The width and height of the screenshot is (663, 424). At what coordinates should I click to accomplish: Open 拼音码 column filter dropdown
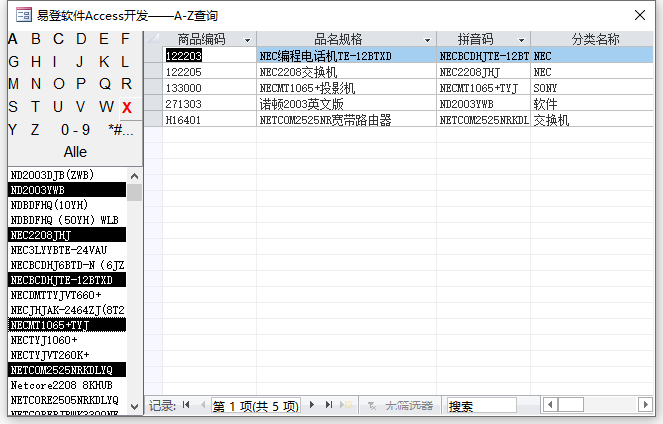(x=521, y=40)
